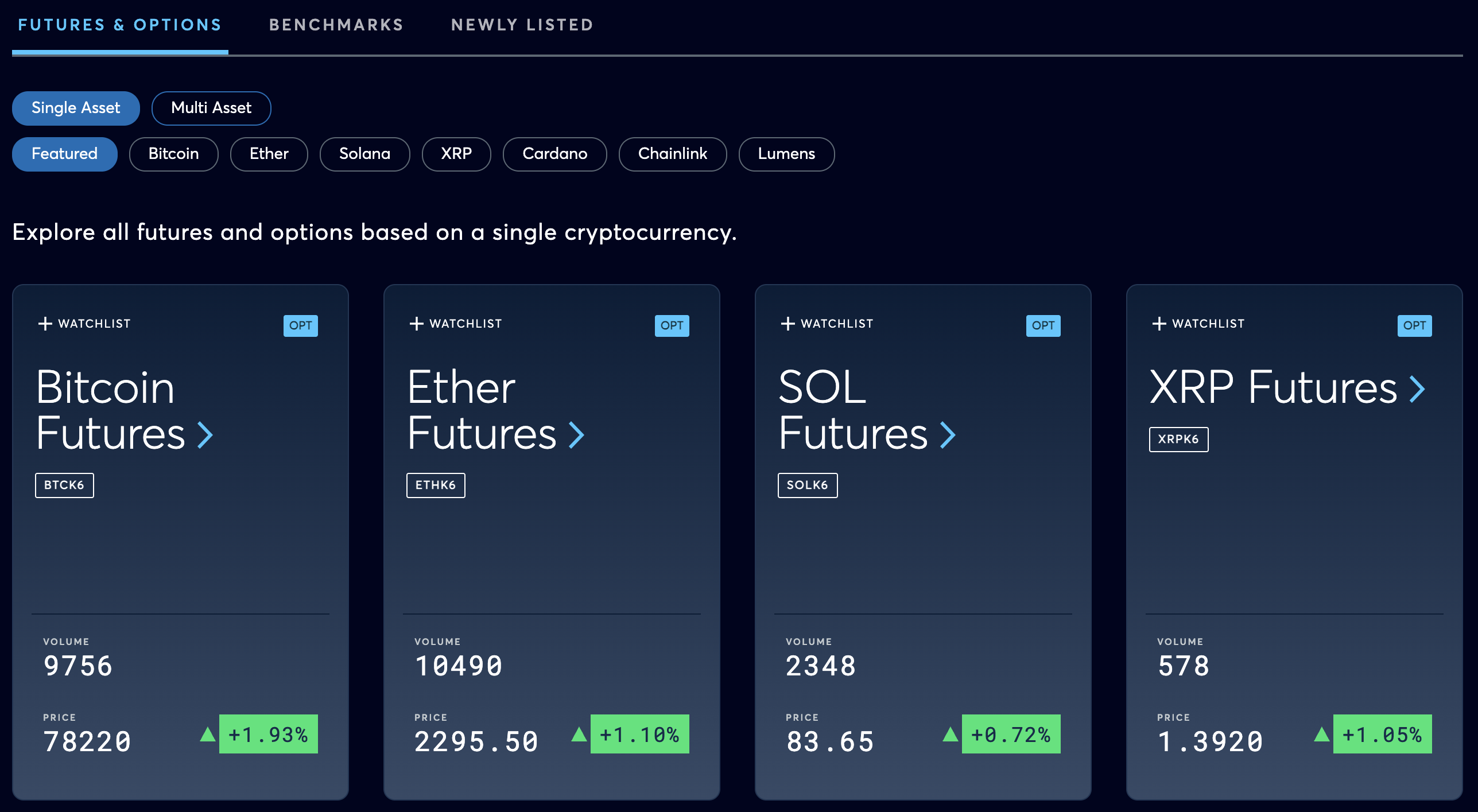Select the Featured filter chip
Viewport: 1478px width, 812px height.
click(x=65, y=154)
